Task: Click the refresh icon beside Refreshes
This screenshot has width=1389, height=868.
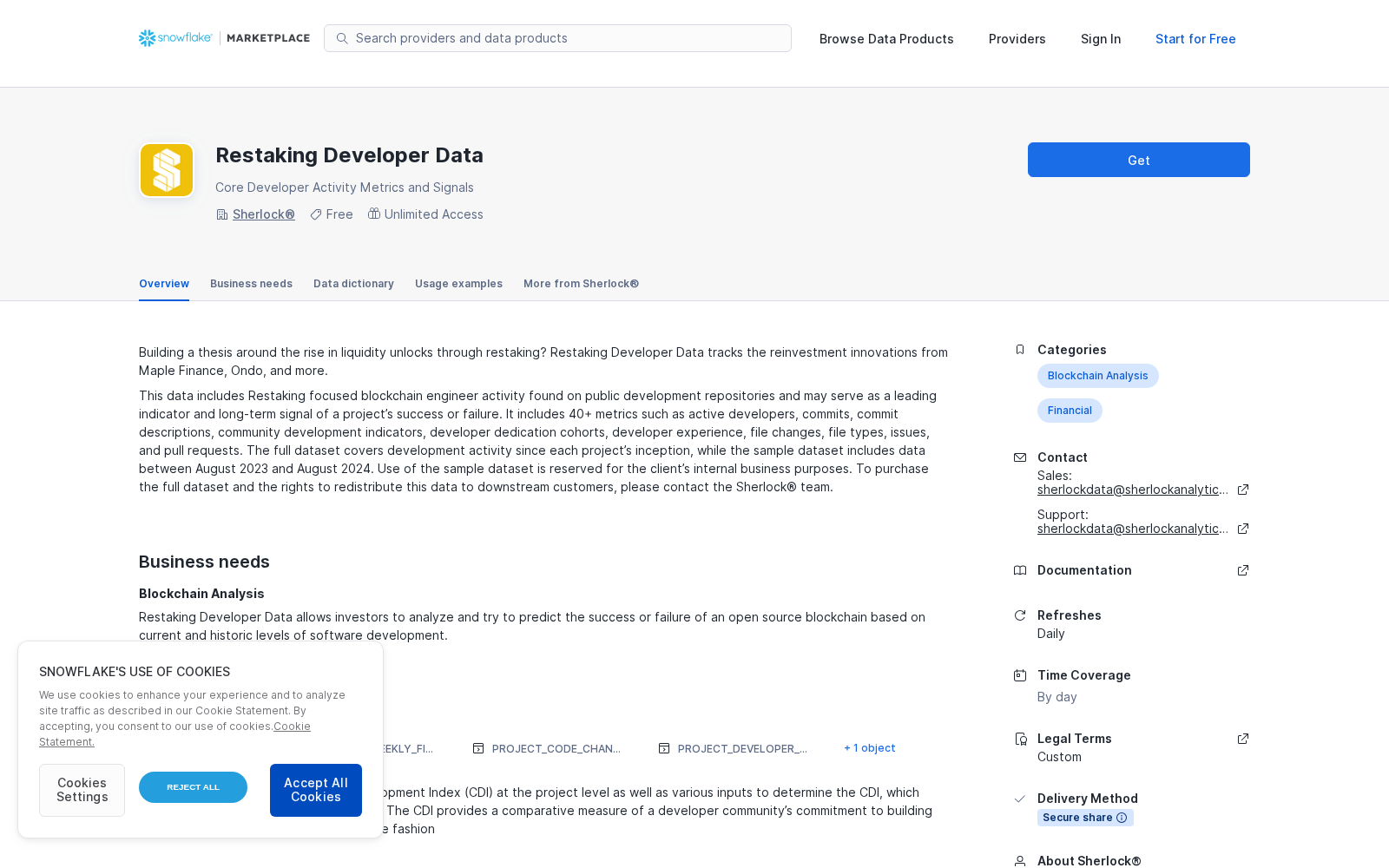Action: [x=1020, y=615]
